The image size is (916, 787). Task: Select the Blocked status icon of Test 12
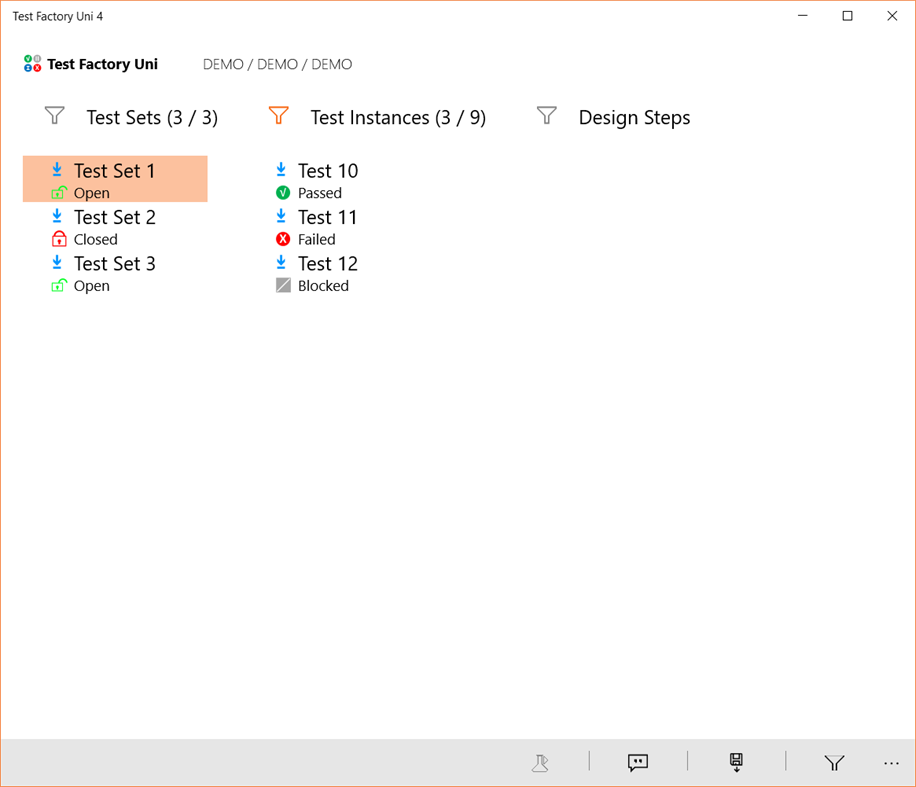(x=281, y=285)
